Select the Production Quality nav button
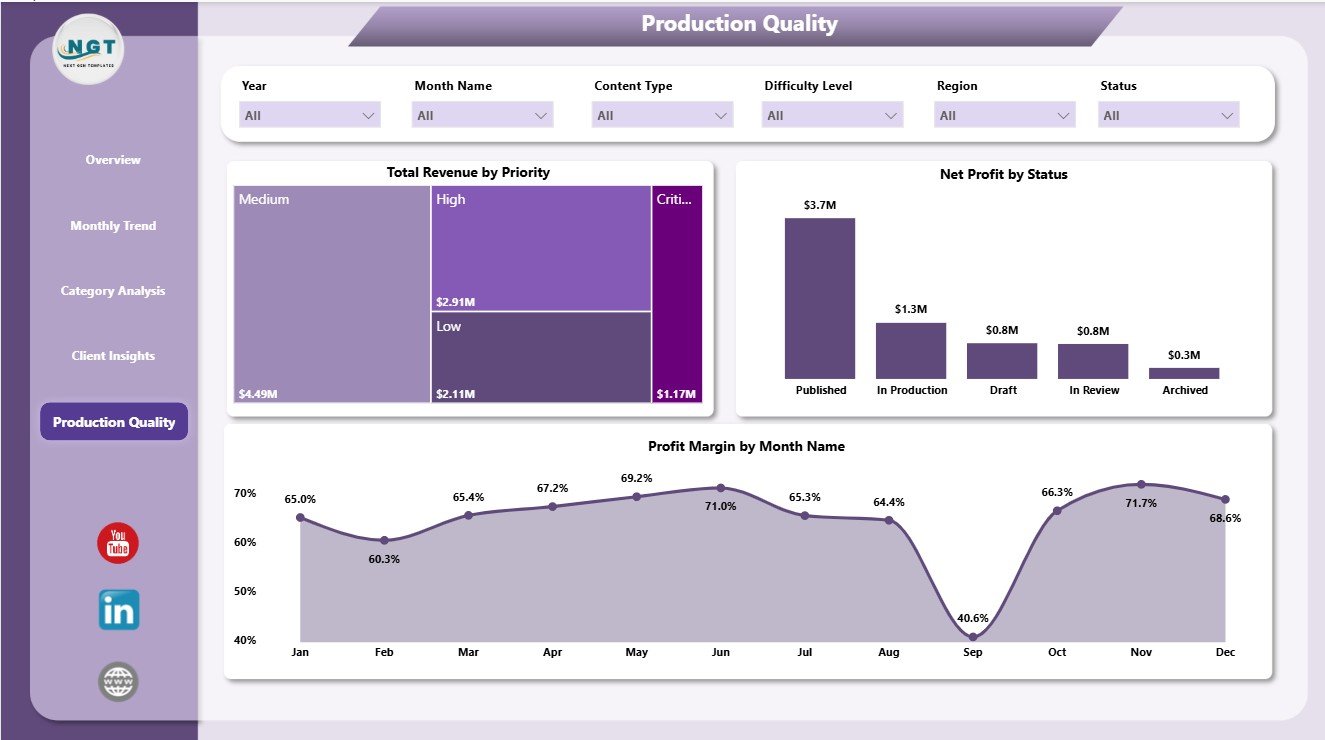 tap(114, 422)
